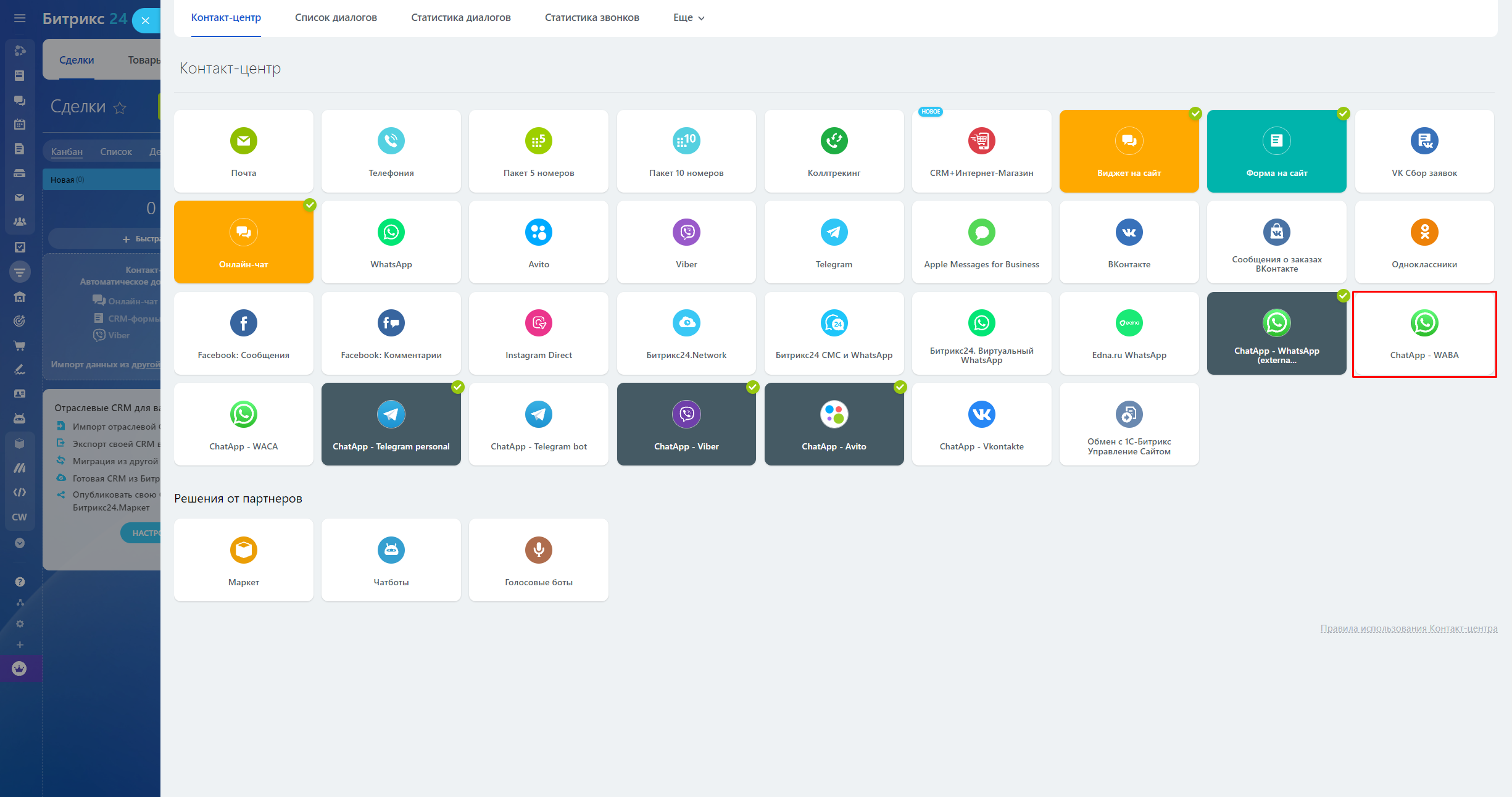Select the Avito channel icon
Screen dimensions: 1512x797
coord(538,232)
